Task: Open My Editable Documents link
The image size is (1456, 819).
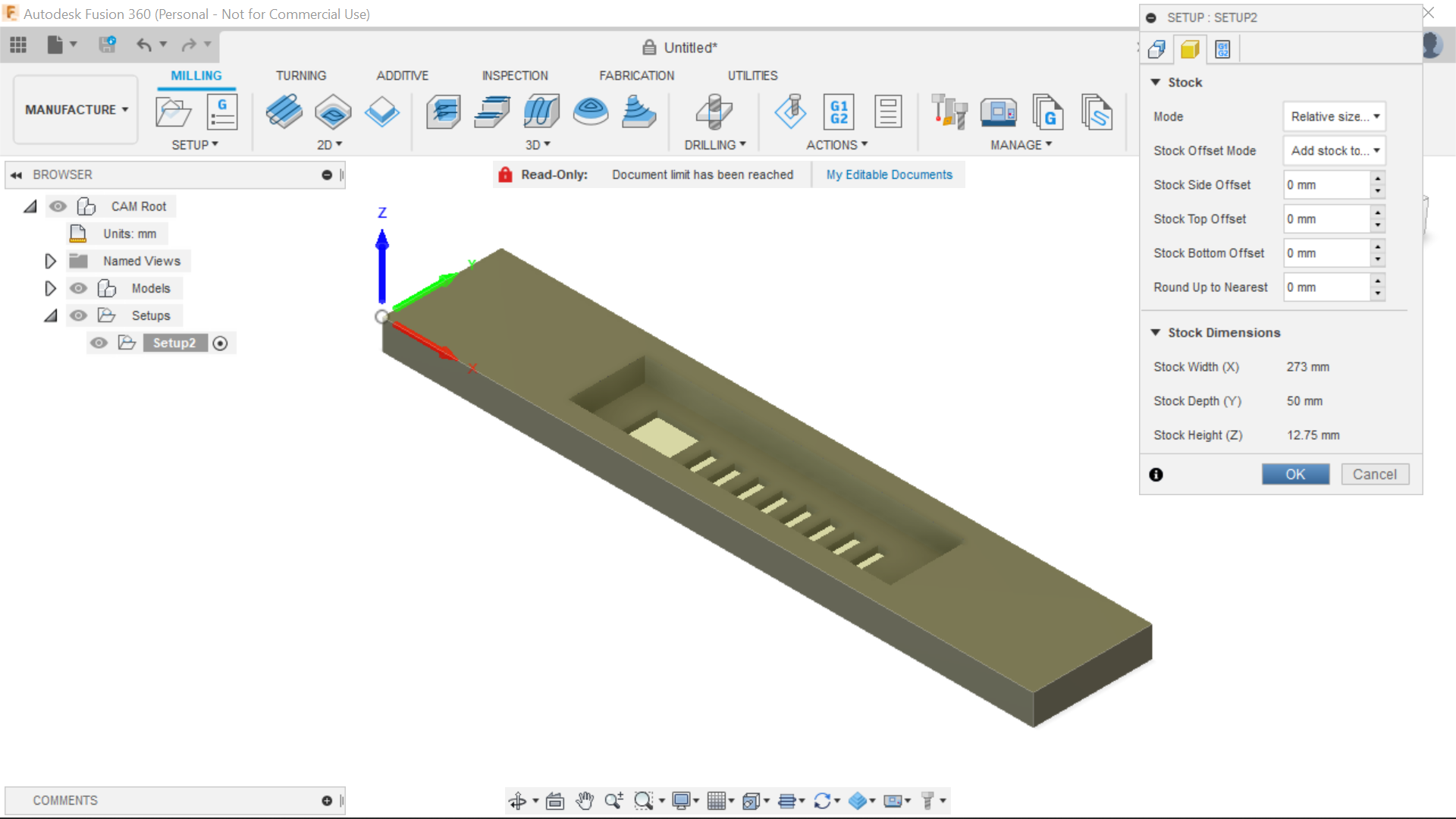Action: point(889,174)
